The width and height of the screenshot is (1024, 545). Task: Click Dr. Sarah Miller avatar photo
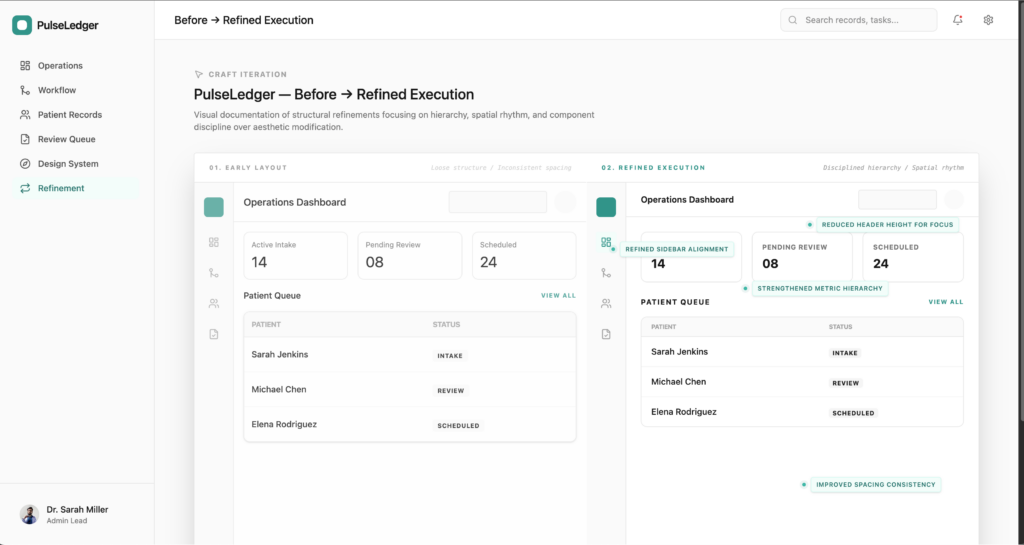(x=29, y=514)
